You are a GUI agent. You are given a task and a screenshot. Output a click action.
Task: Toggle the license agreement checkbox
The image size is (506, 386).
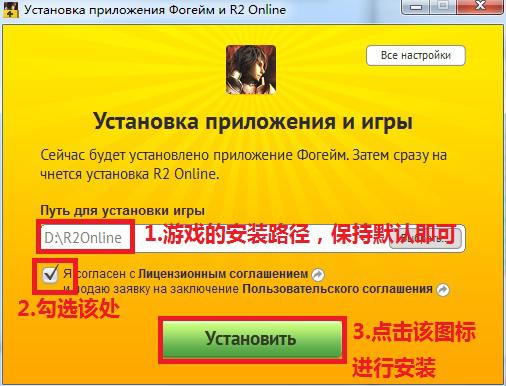click(51, 275)
